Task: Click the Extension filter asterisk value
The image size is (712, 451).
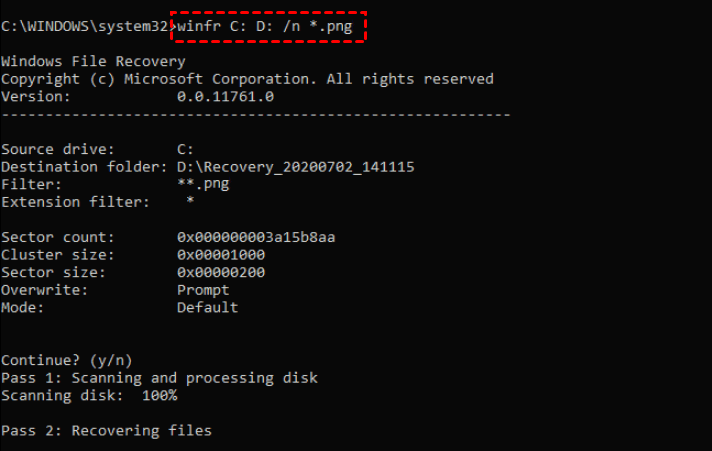Action: (x=190, y=203)
